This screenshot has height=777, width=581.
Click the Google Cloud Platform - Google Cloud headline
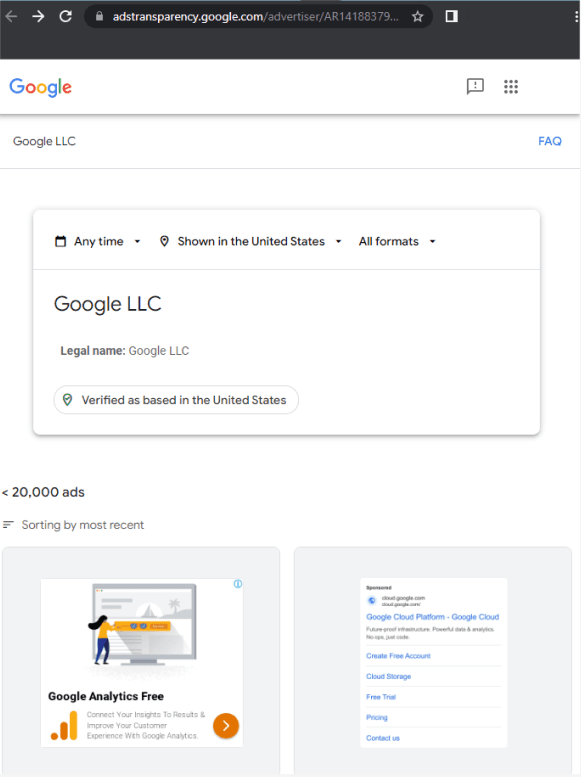pyautogui.click(x=432, y=617)
